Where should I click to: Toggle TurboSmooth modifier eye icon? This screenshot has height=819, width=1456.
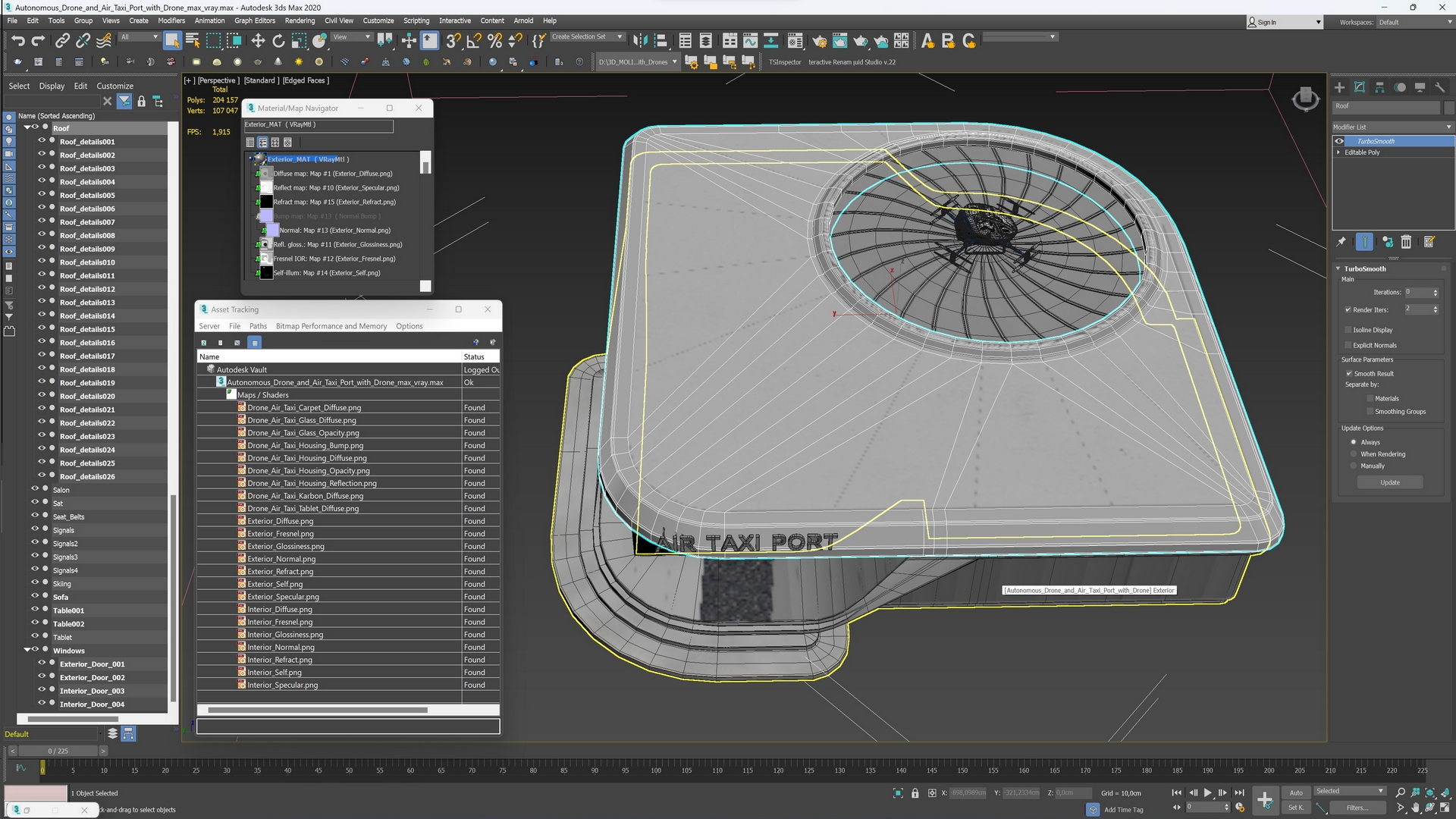click(x=1339, y=141)
